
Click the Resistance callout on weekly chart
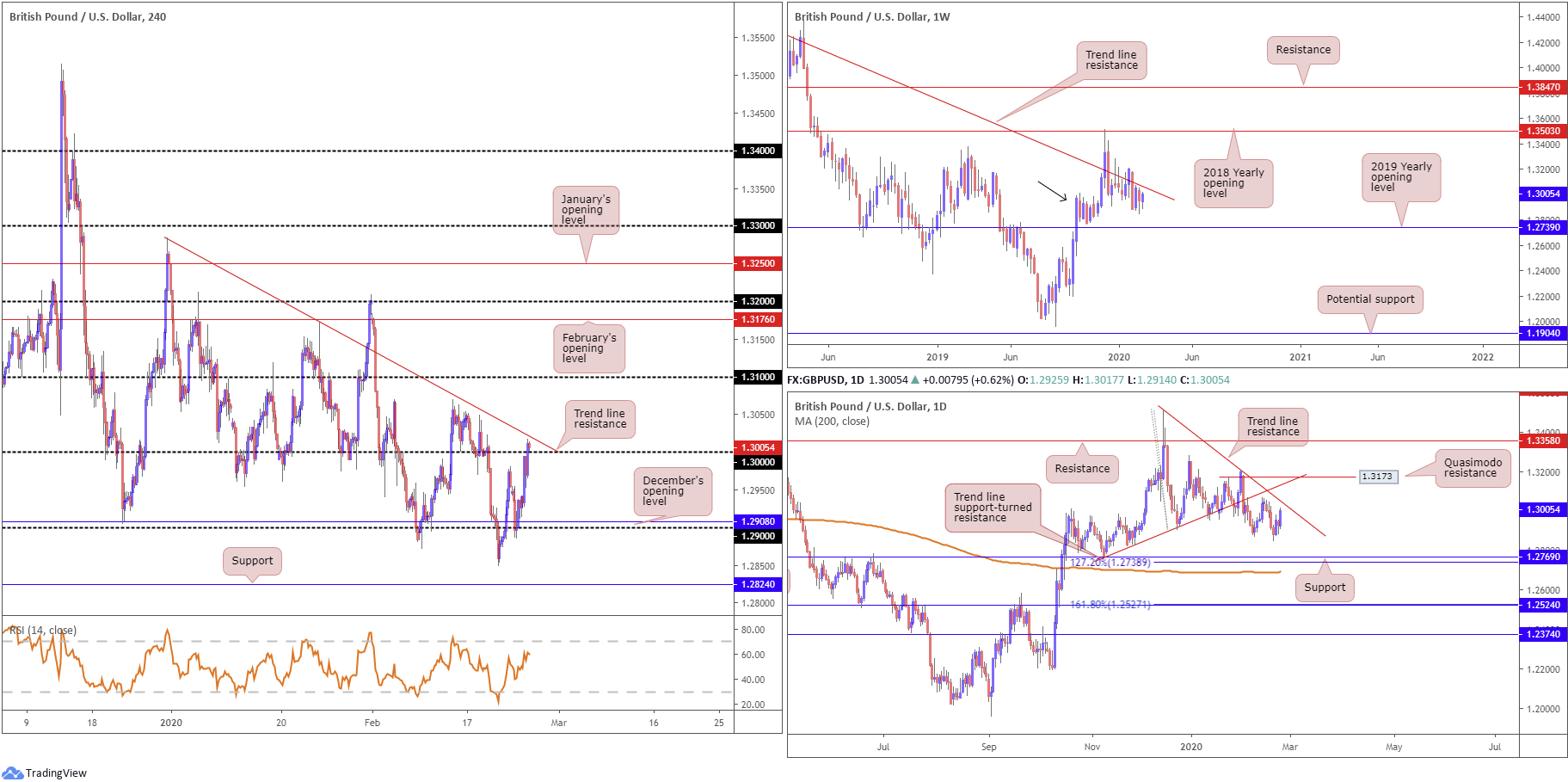pyautogui.click(x=1302, y=50)
